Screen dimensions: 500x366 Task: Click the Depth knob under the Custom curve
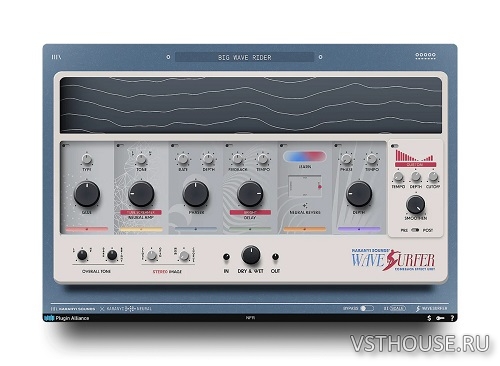pos(416,177)
